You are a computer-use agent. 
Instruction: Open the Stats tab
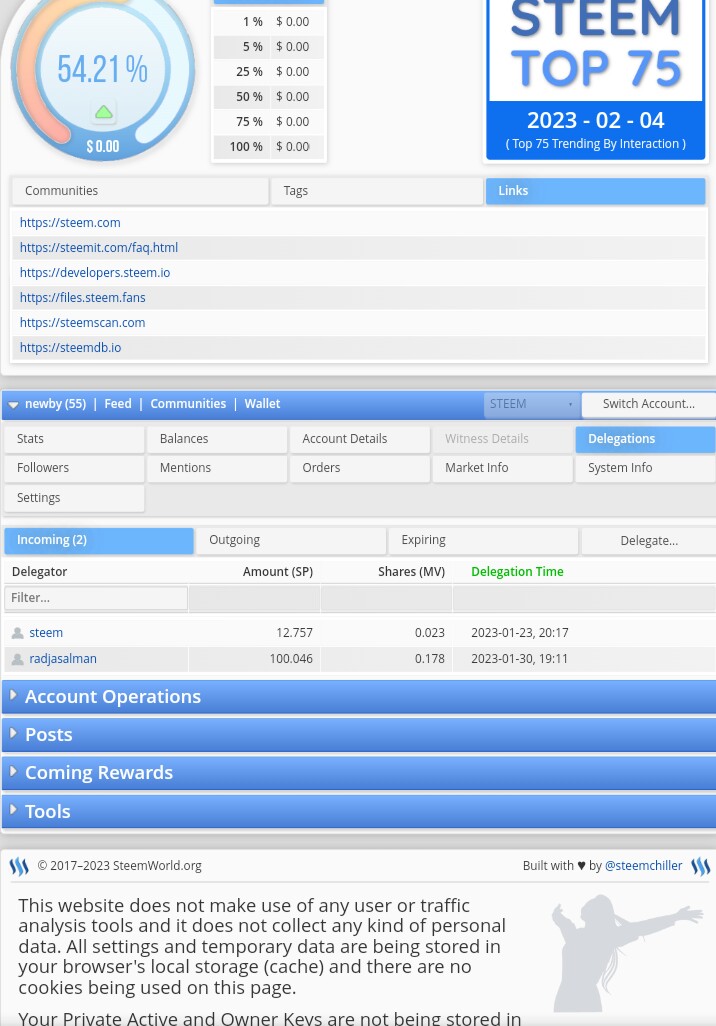[x=74, y=439]
